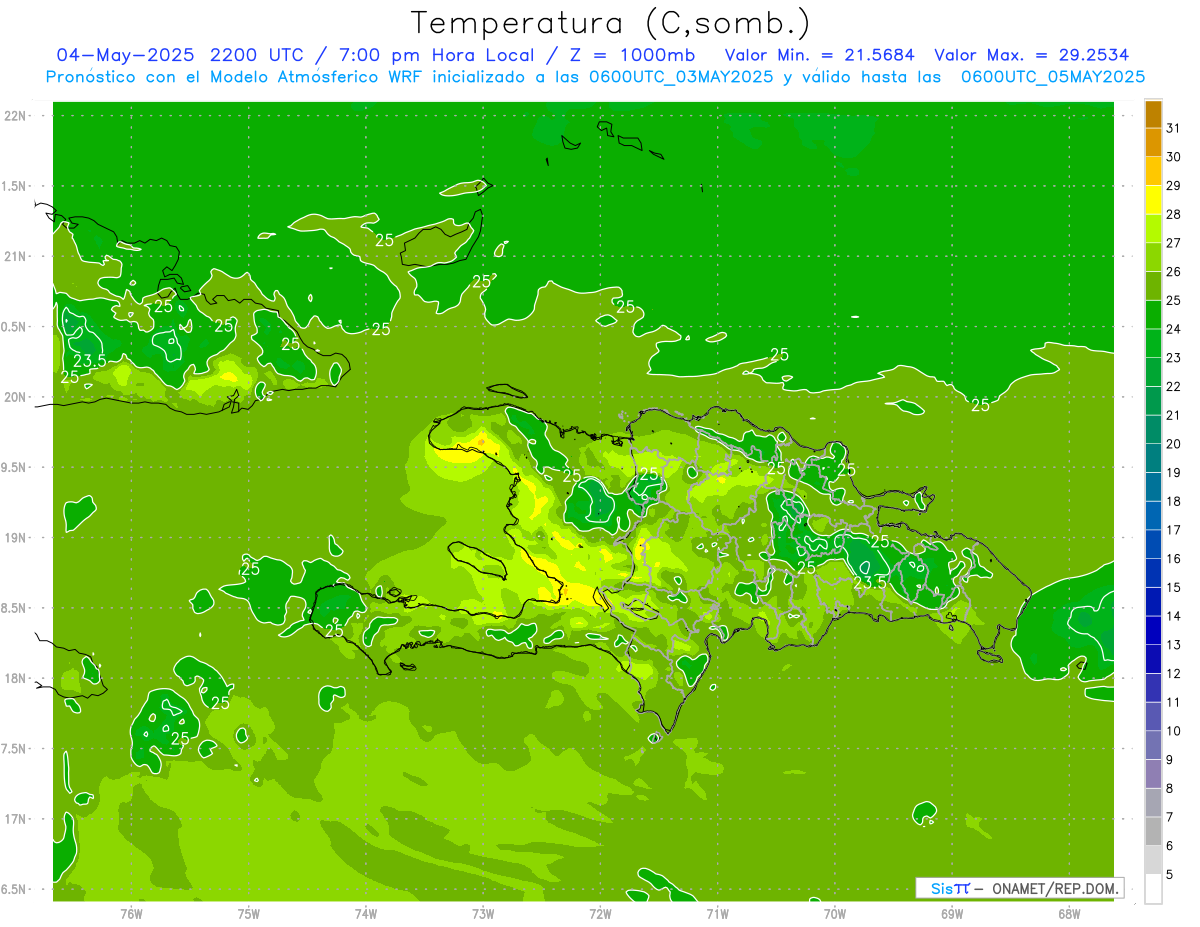This screenshot has width=1200, height=927.
Task: Click legend value 8
Action: 1169,788
